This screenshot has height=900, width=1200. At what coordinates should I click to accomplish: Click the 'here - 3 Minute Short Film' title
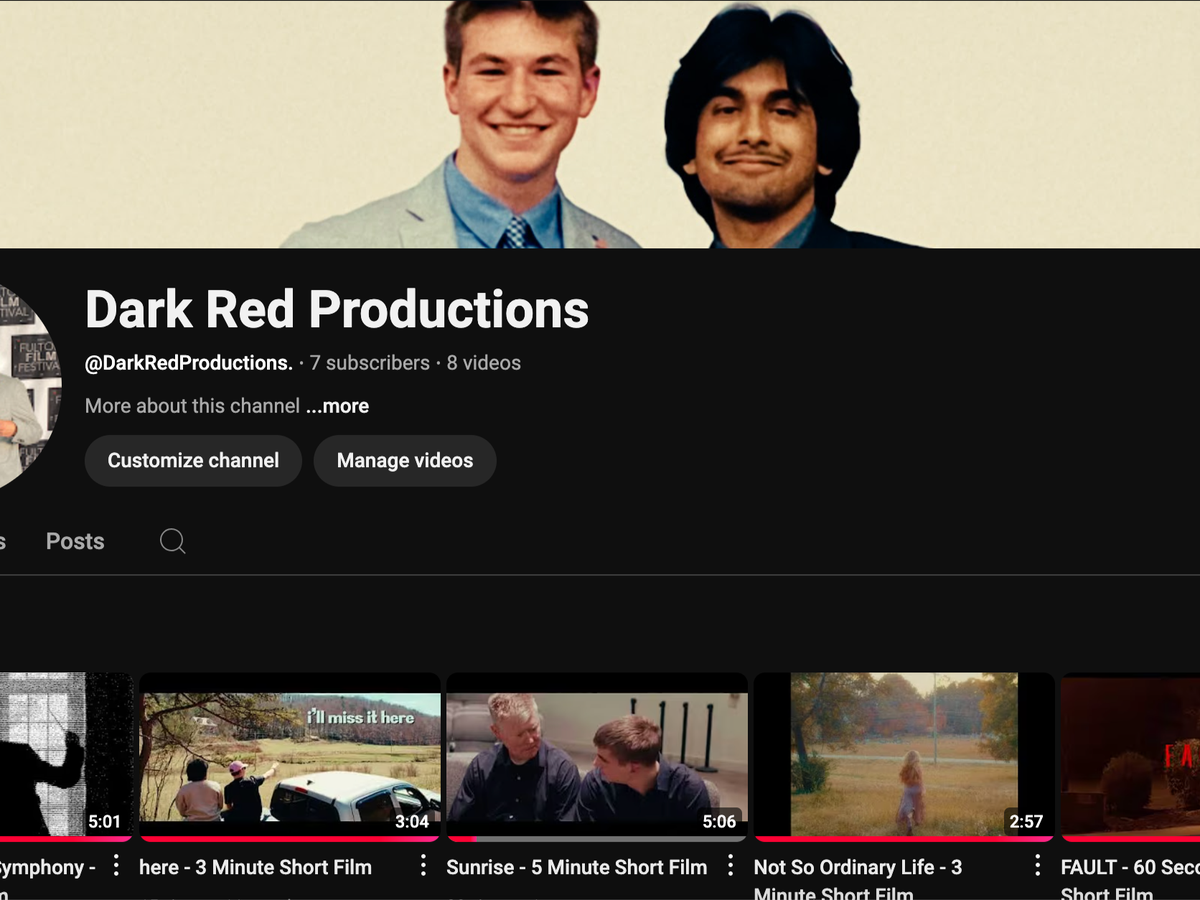[255, 867]
